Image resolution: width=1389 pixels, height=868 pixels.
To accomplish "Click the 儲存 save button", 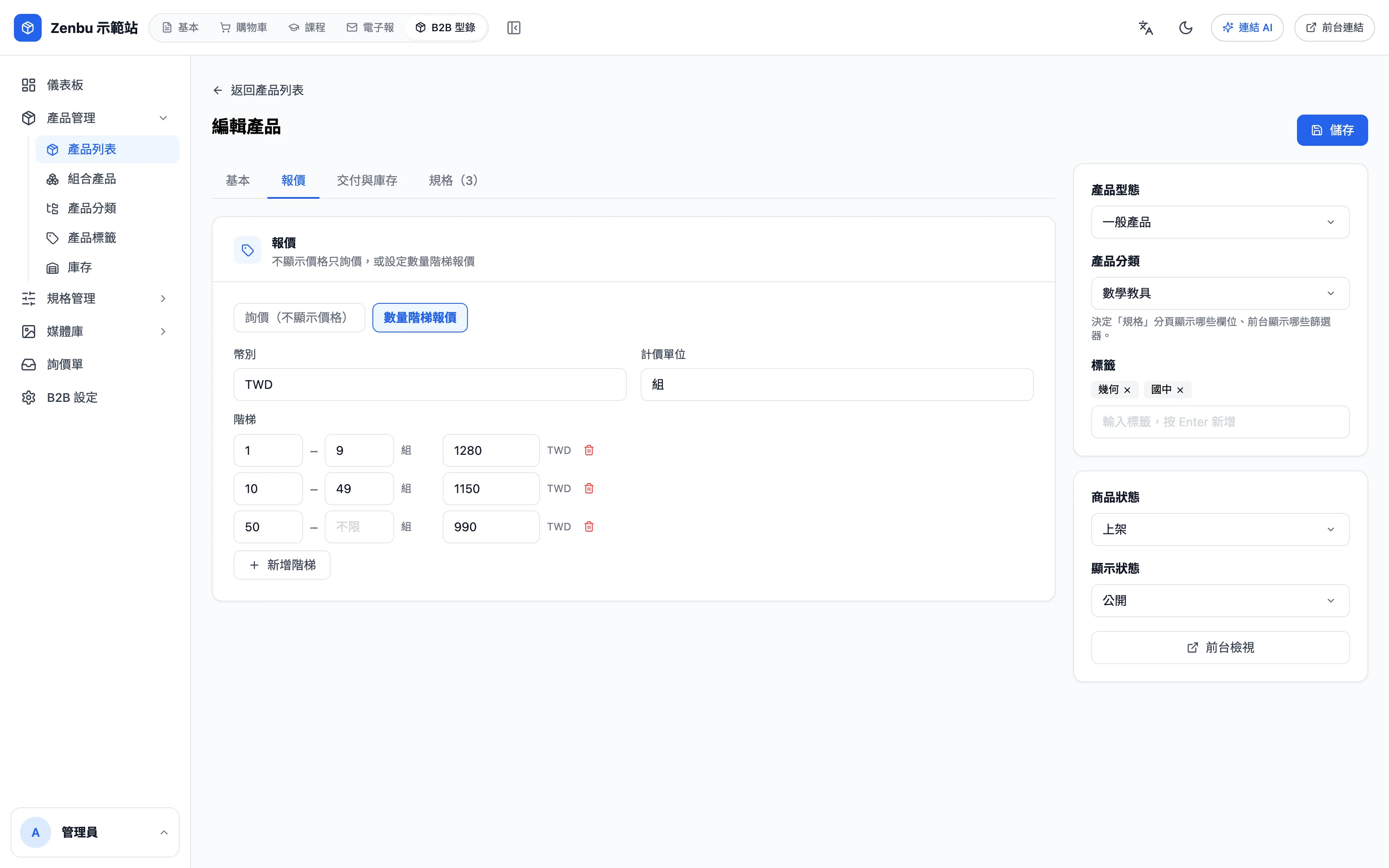I will click(x=1332, y=130).
